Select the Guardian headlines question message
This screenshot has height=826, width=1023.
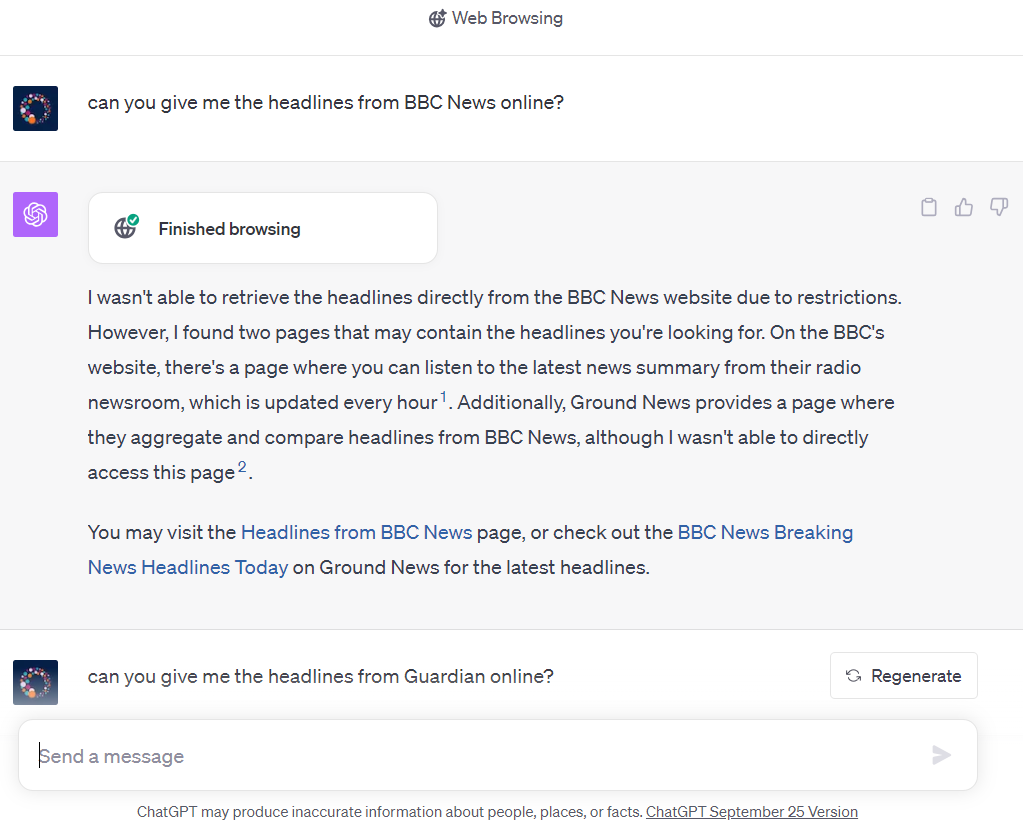[x=320, y=676]
